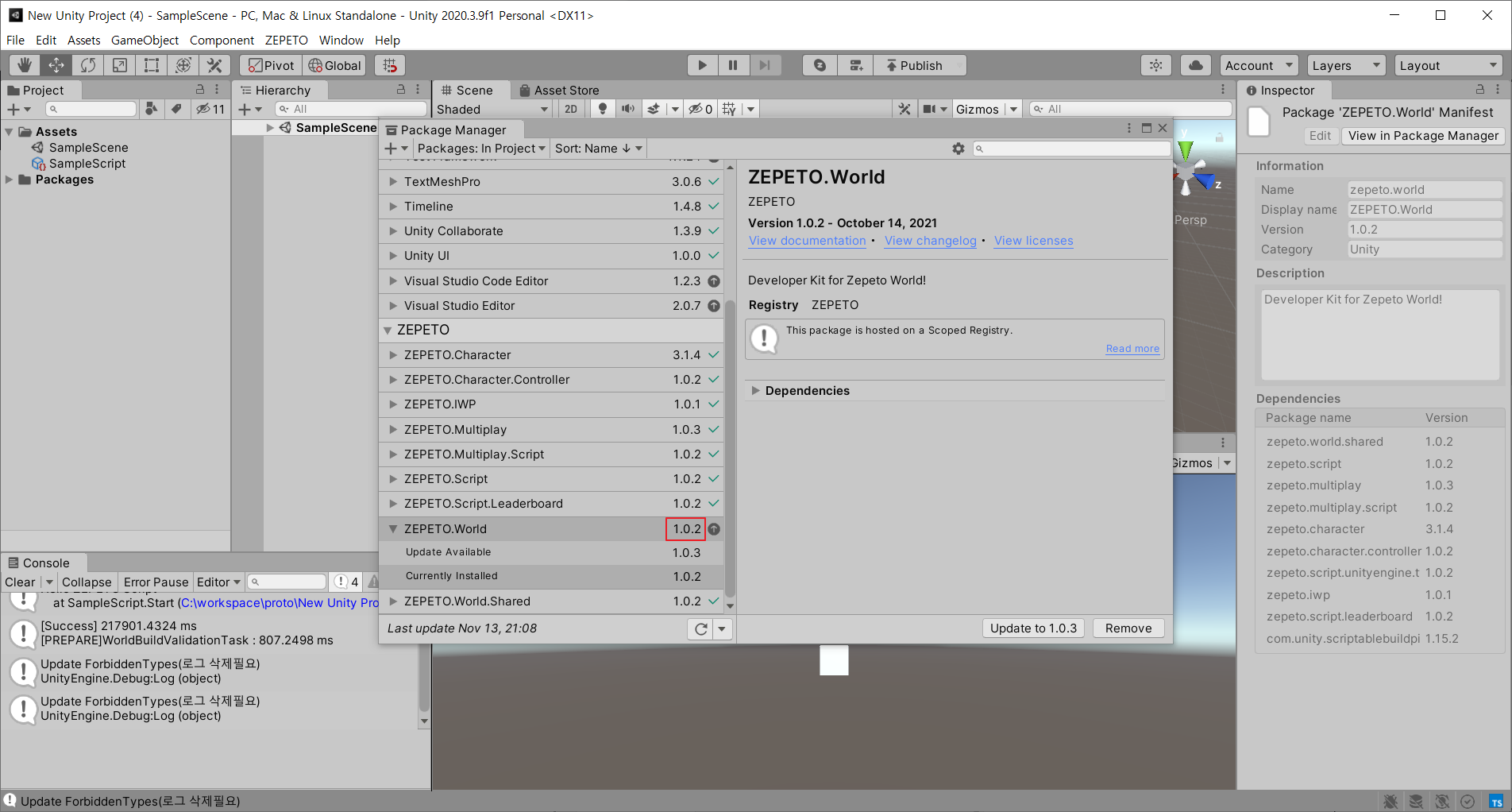1512x812 pixels.
Task: Switch to Scene tab
Action: (467, 90)
